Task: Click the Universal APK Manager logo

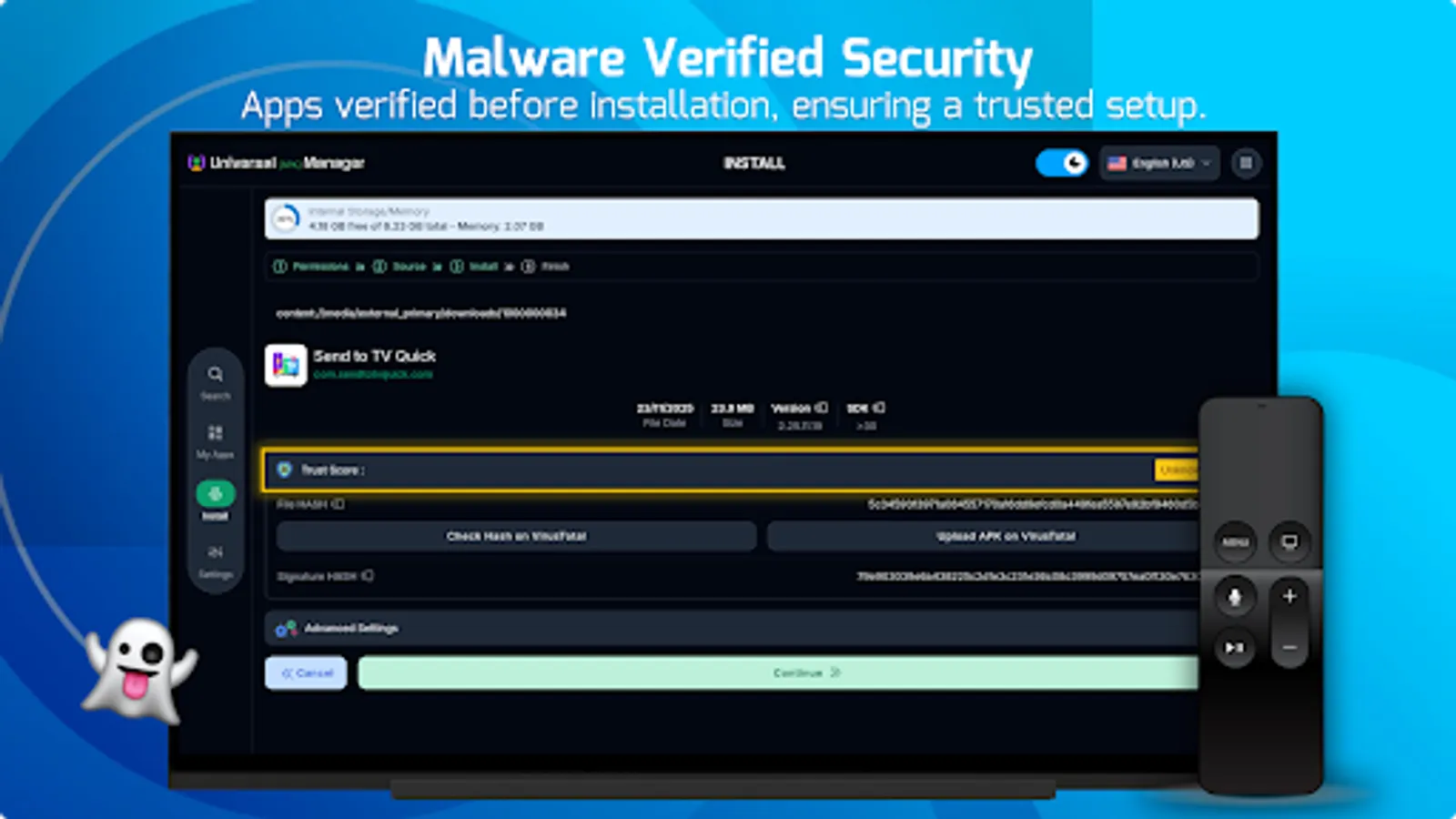Action: (x=196, y=163)
